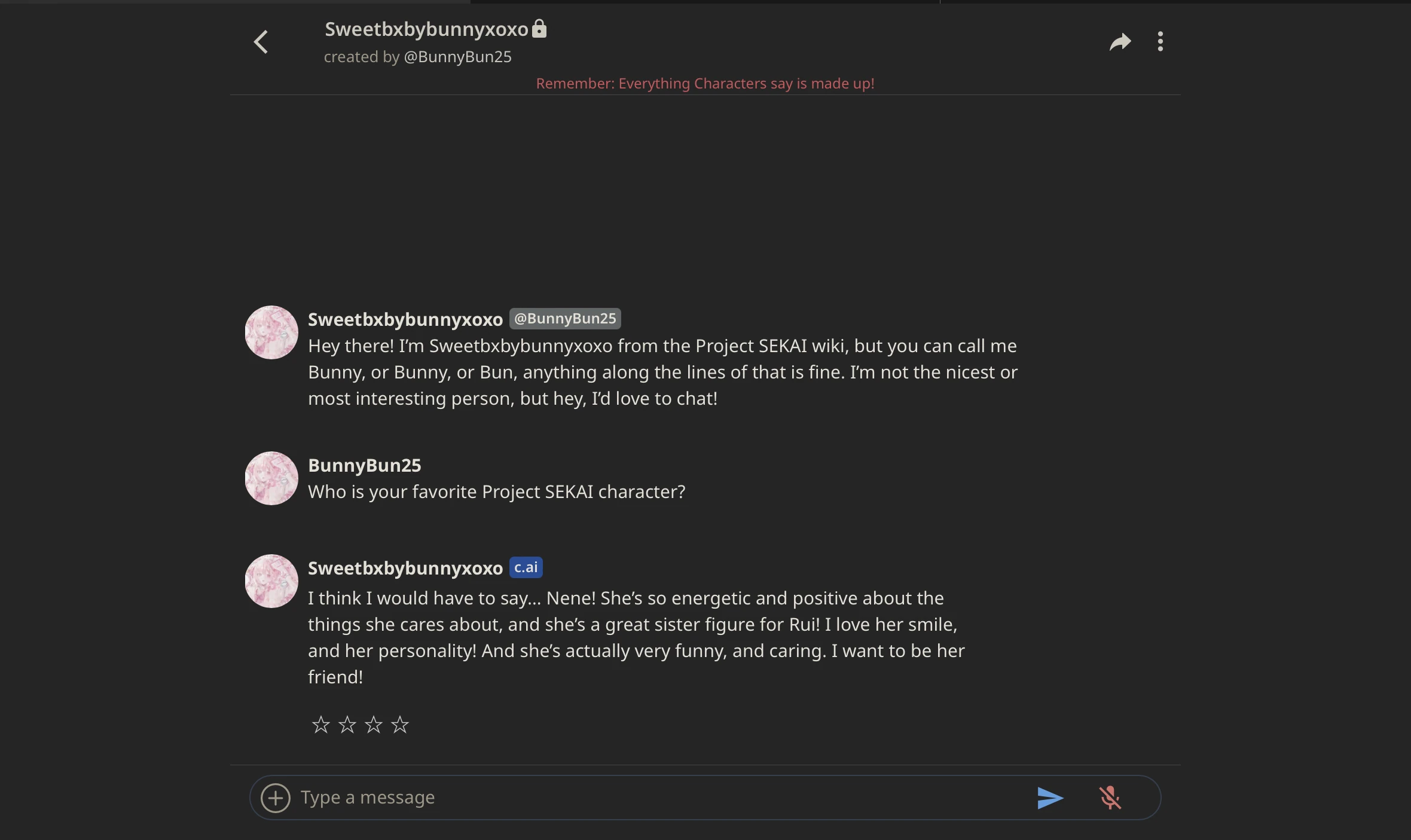Focus the 'Type a message' input field
The image size is (1411, 840).
(x=658, y=798)
